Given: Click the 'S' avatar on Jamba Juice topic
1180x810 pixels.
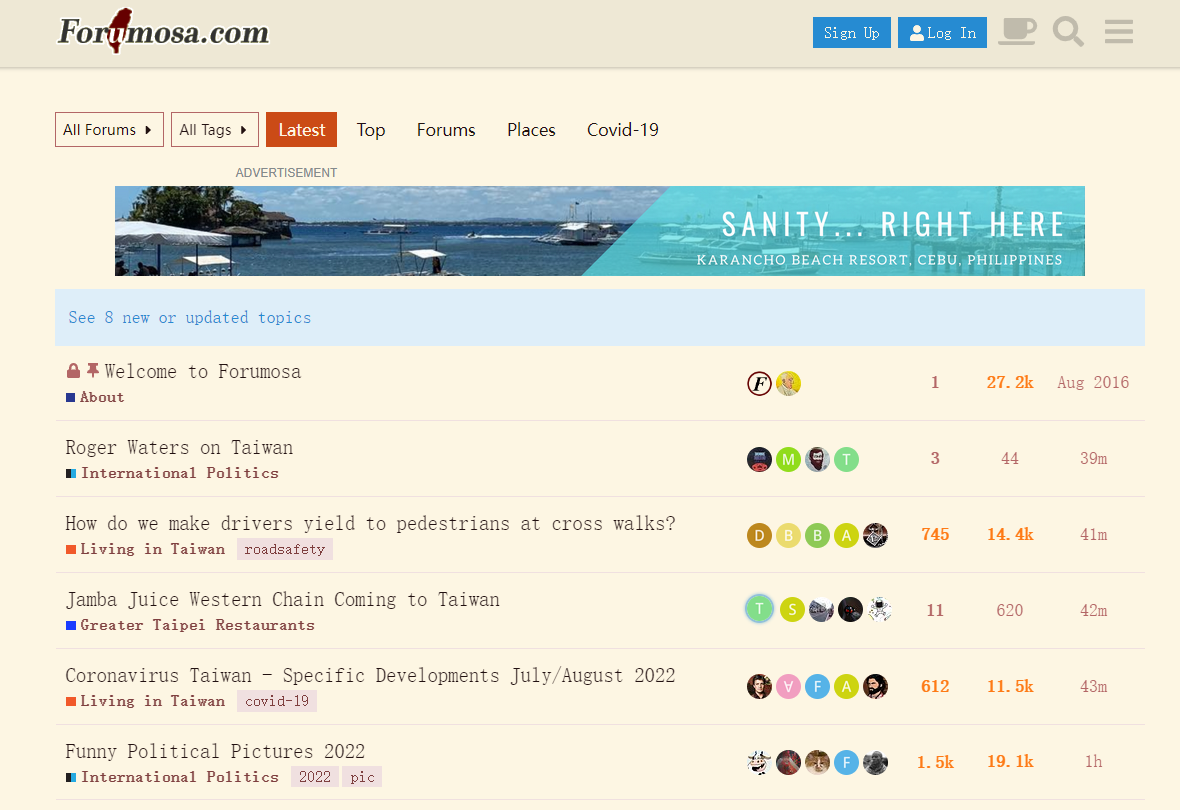Looking at the screenshot, I should click(x=791, y=610).
